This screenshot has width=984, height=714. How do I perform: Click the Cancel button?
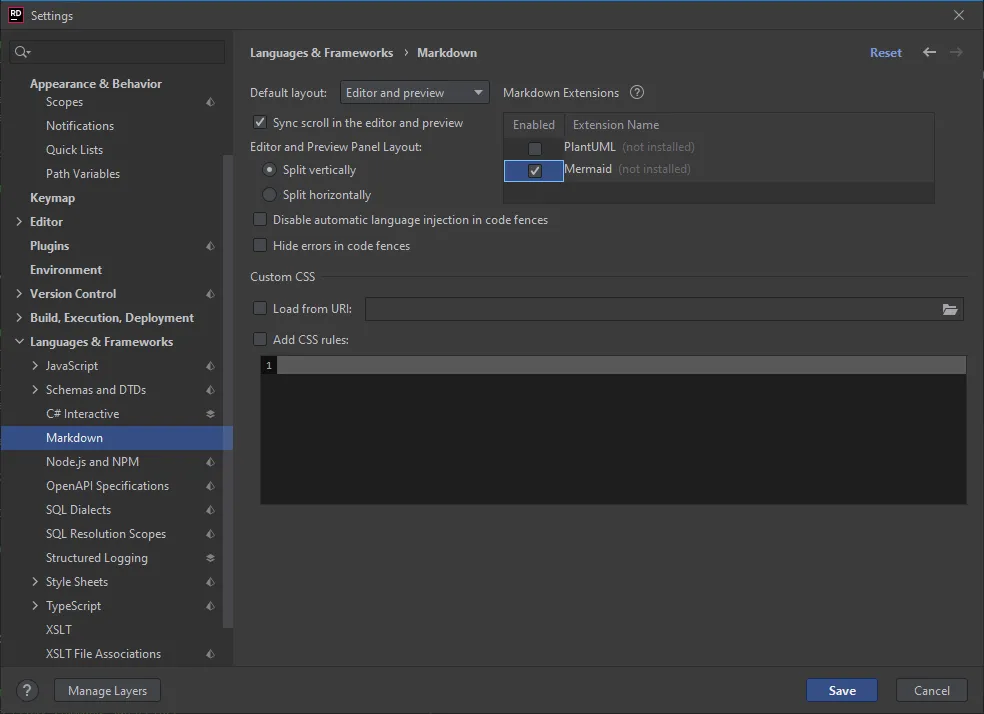click(x=931, y=690)
